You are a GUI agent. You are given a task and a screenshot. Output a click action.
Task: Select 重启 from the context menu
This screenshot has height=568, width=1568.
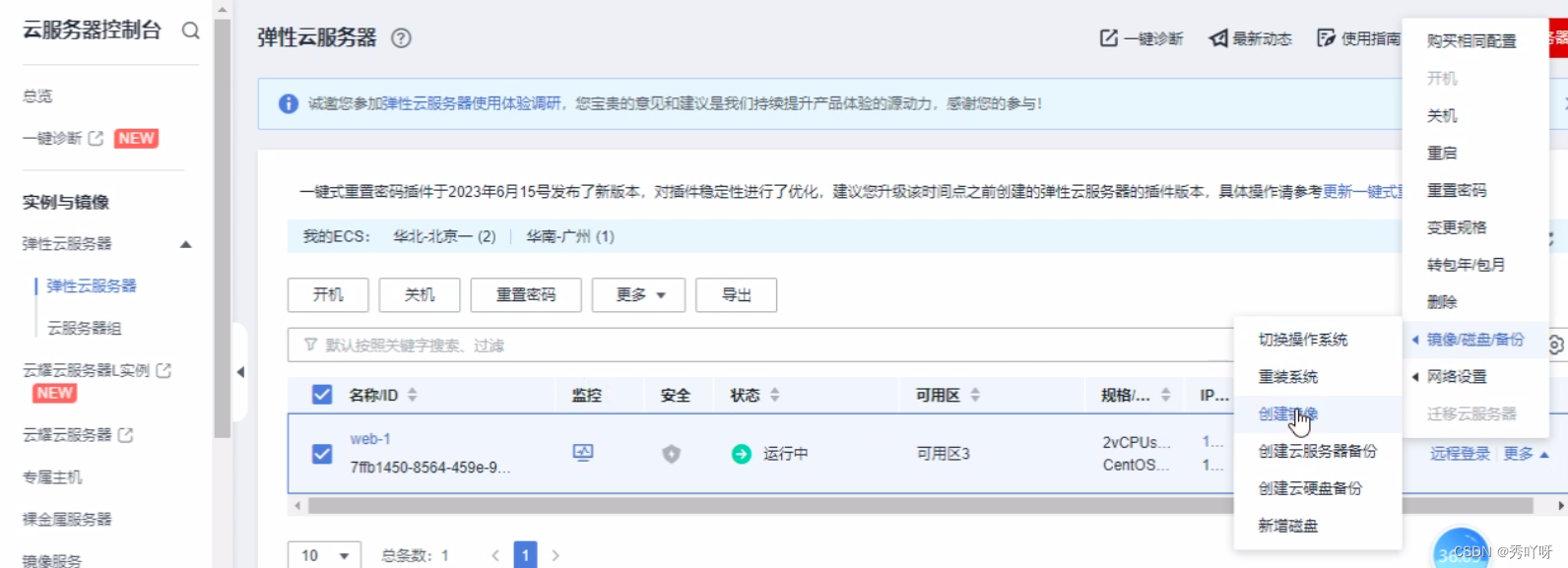1442,154
